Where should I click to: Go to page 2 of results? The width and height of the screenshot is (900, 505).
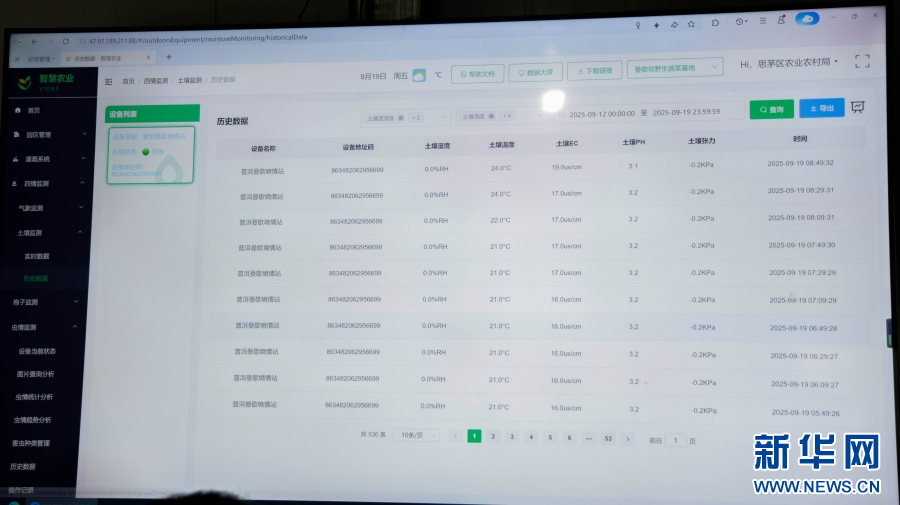click(x=492, y=437)
